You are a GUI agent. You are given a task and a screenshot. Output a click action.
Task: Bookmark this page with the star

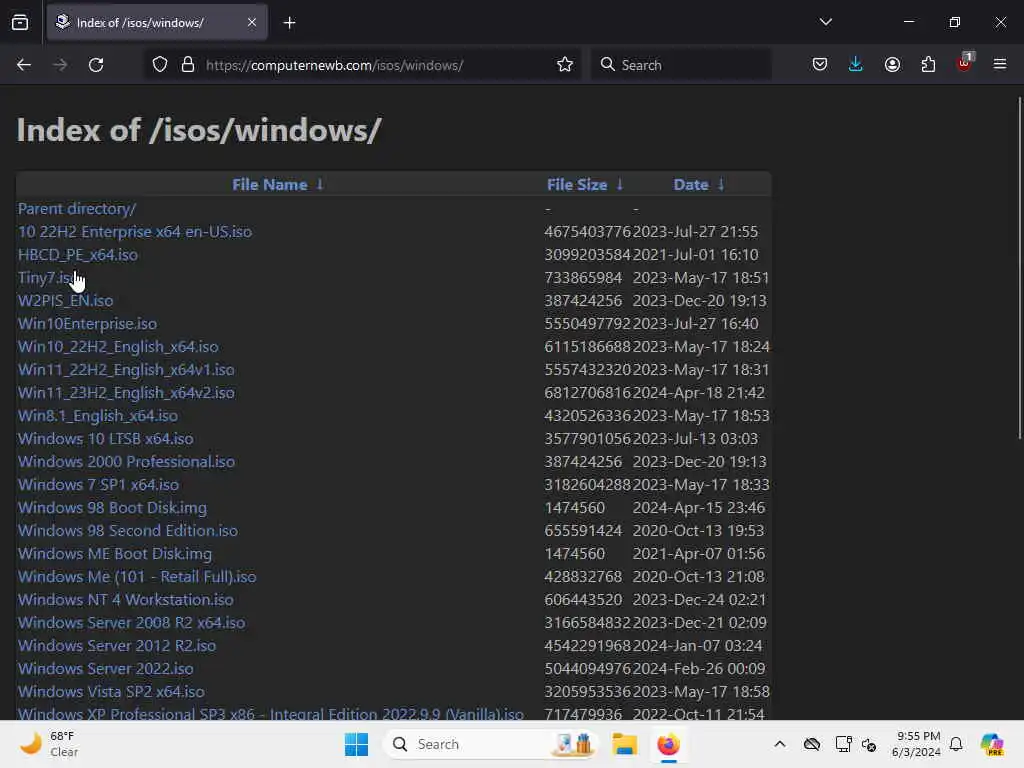tap(565, 65)
